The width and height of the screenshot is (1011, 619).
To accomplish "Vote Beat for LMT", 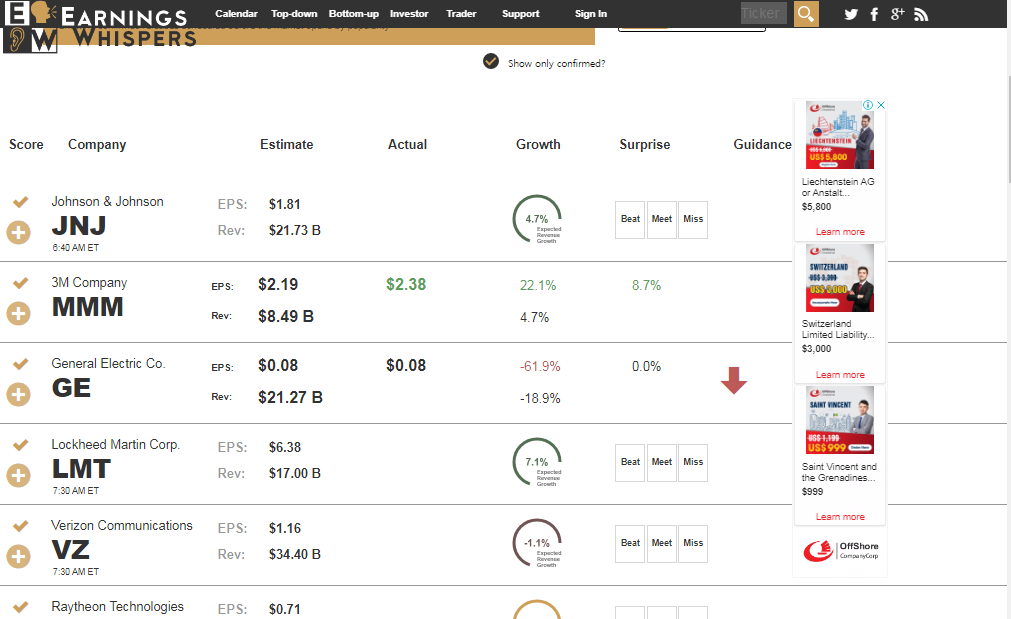I will tap(630, 462).
